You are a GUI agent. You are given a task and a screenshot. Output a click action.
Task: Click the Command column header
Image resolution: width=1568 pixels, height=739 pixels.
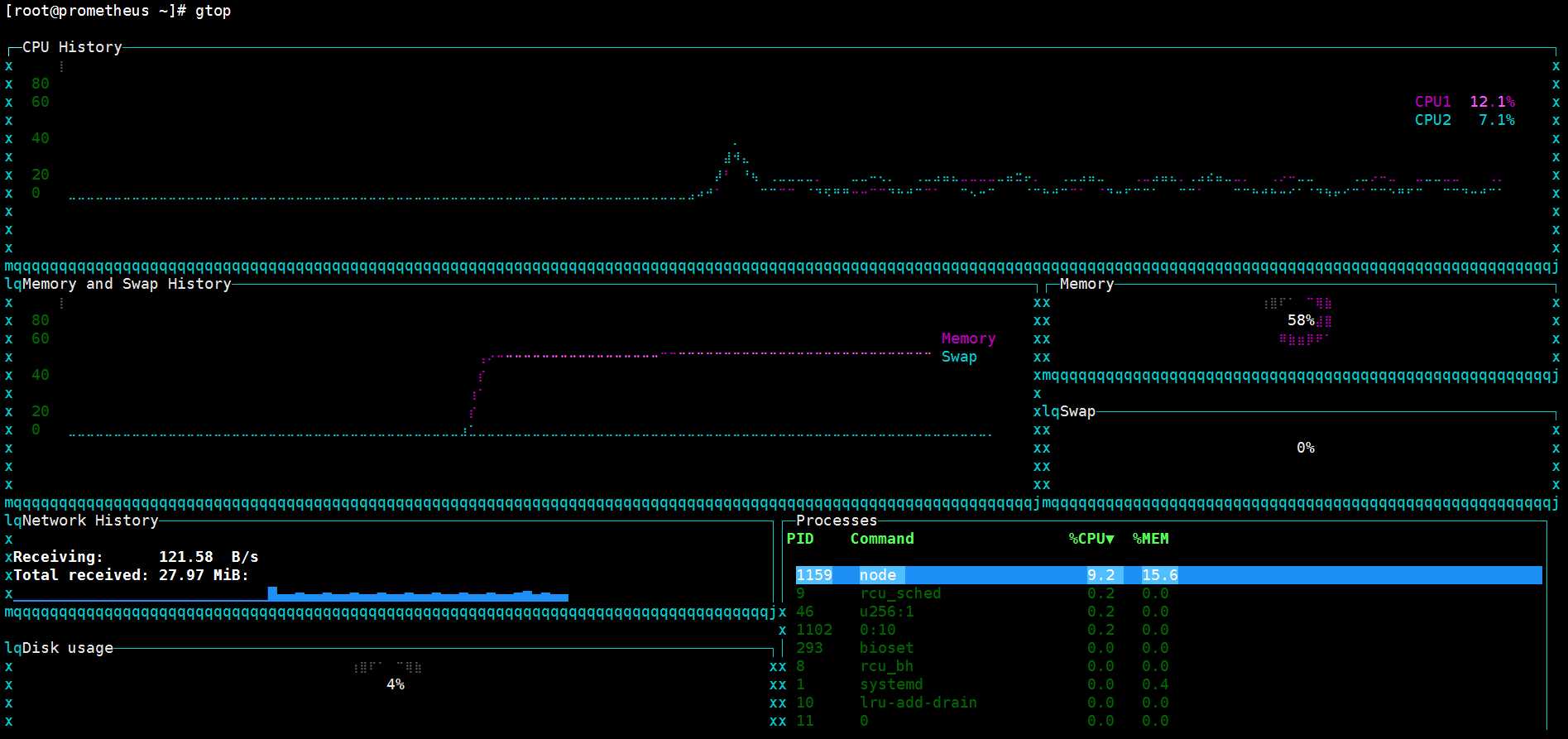pos(882,539)
